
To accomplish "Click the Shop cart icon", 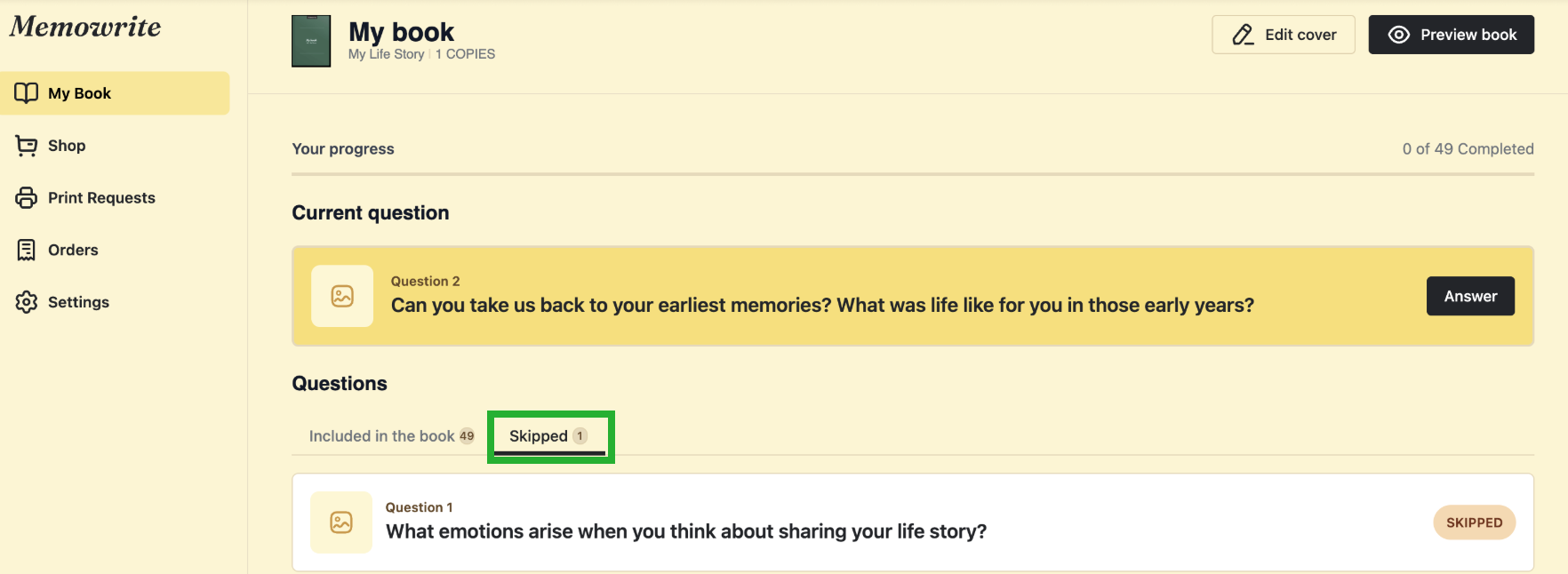I will 27,146.
